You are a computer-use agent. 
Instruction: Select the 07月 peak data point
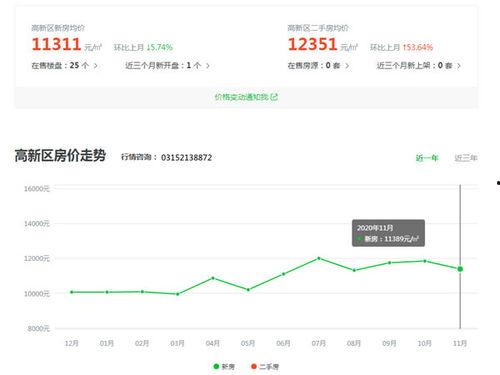pyautogui.click(x=319, y=258)
